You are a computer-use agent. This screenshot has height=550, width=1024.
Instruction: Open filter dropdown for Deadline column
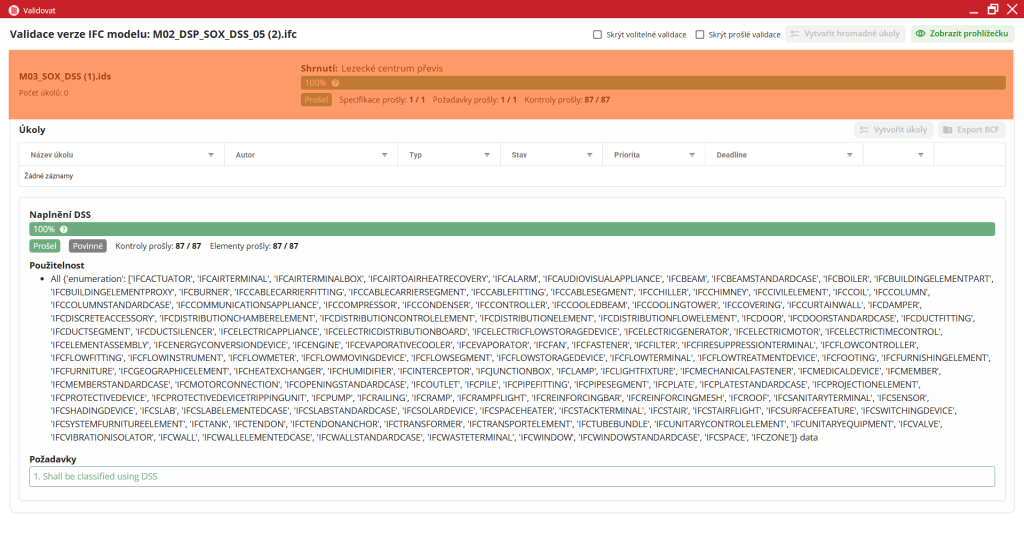point(849,155)
